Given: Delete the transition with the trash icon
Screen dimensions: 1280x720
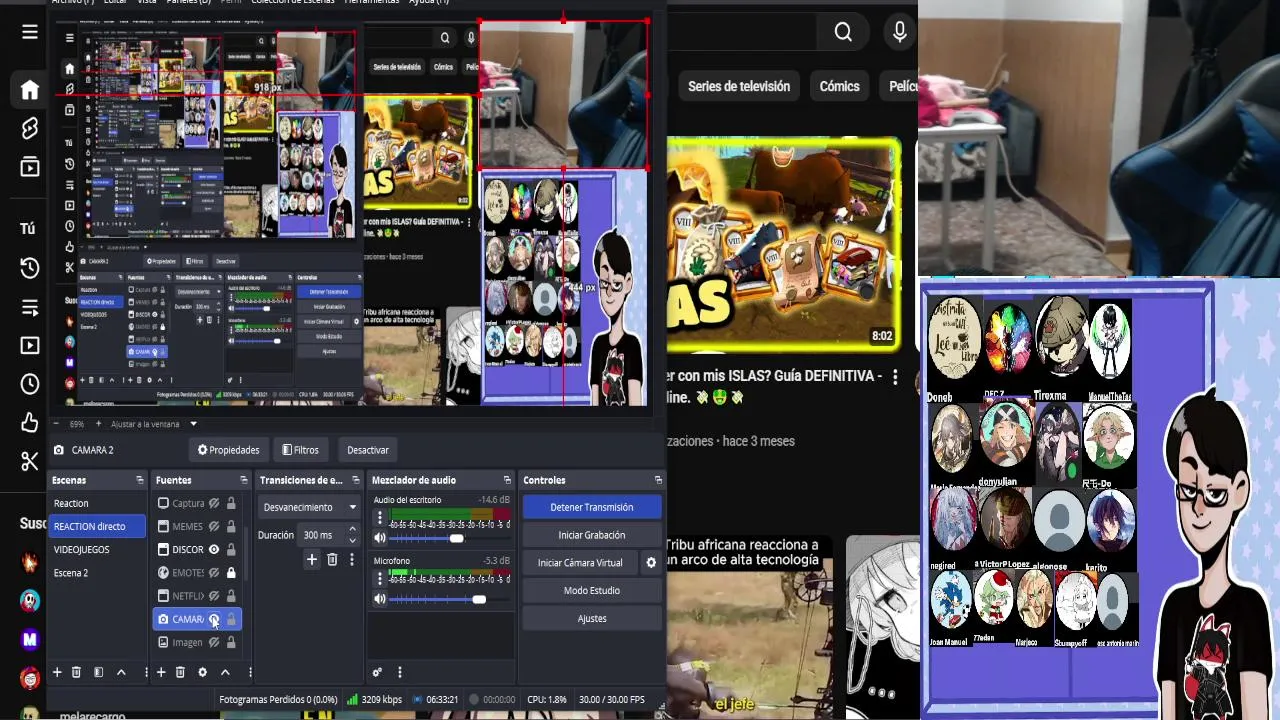Looking at the screenshot, I should click(x=332, y=560).
